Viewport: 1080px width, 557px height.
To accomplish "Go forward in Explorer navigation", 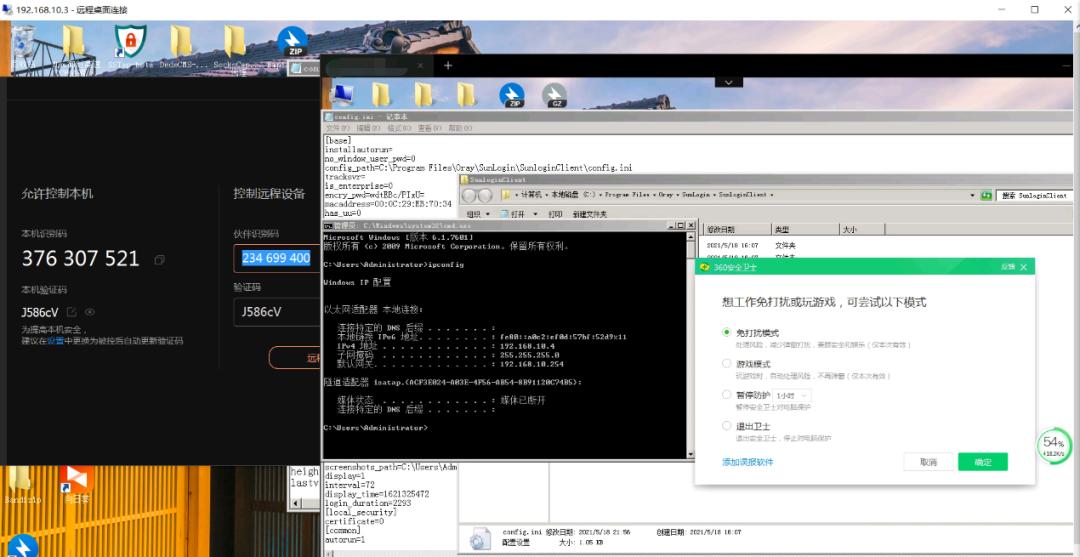I will (x=485, y=196).
